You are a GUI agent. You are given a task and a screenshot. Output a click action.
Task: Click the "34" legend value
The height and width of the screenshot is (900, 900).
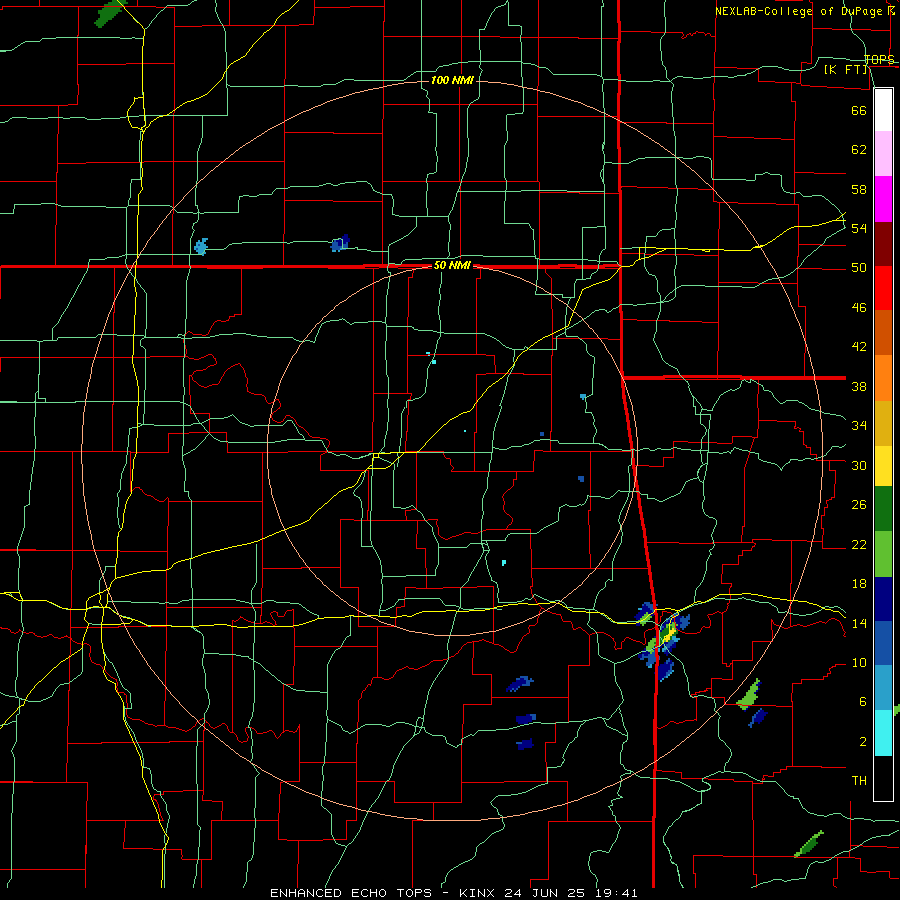(859, 425)
